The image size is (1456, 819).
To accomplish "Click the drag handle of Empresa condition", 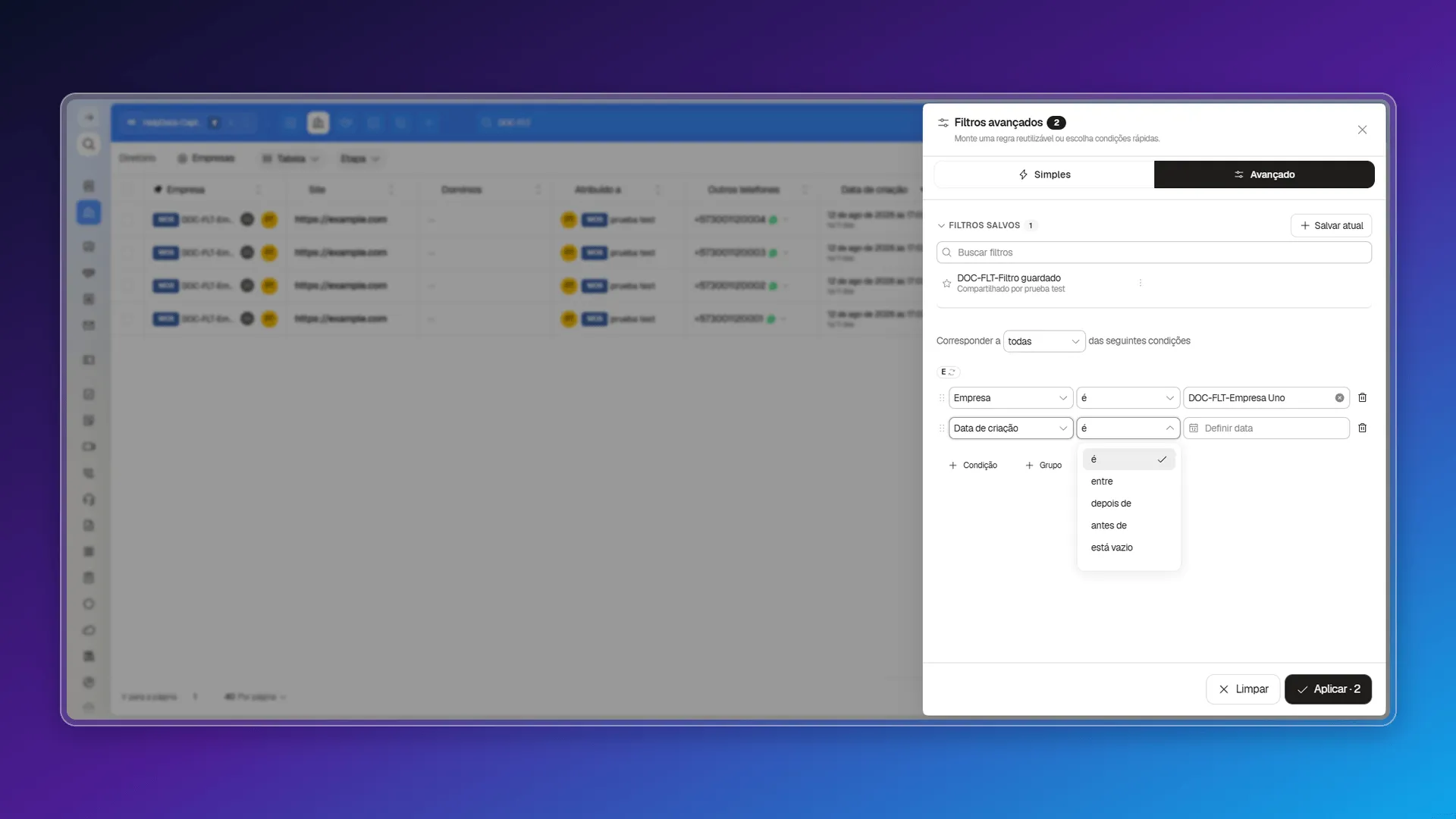I will pyautogui.click(x=942, y=398).
